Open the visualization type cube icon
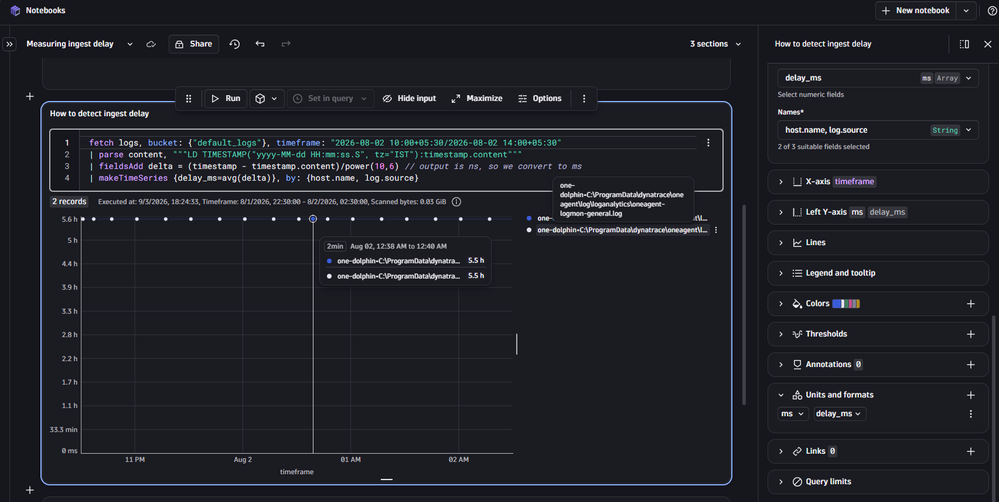 [260, 99]
